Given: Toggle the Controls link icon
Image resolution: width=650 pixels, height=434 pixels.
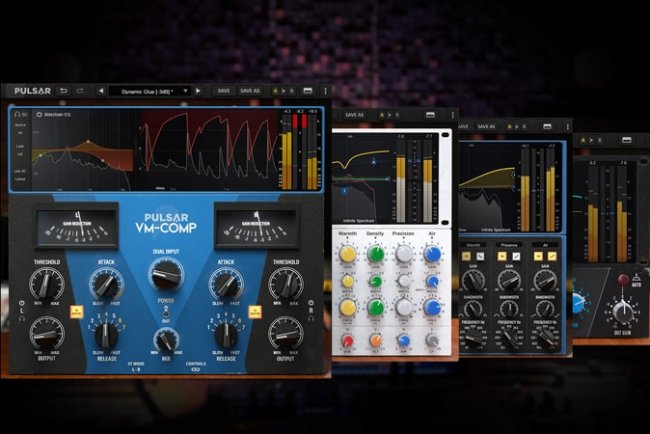Looking at the screenshot, I should (x=196, y=369).
